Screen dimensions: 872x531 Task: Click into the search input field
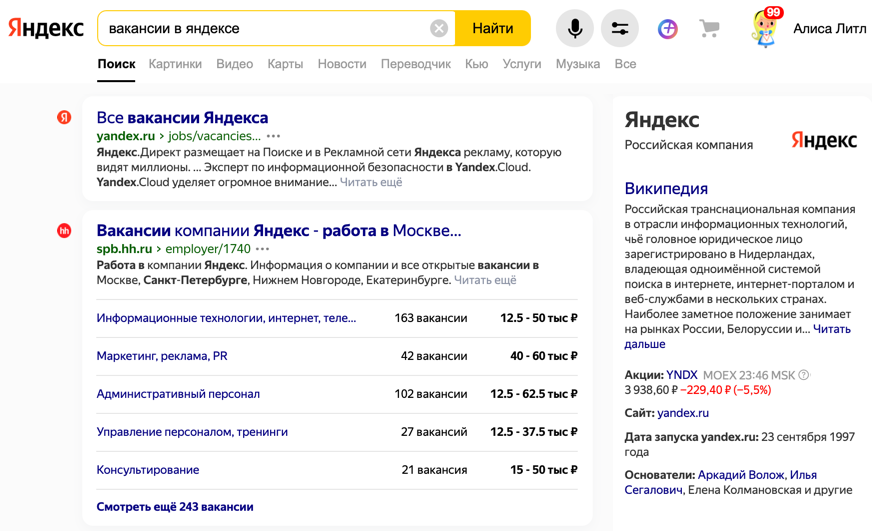(x=265, y=29)
